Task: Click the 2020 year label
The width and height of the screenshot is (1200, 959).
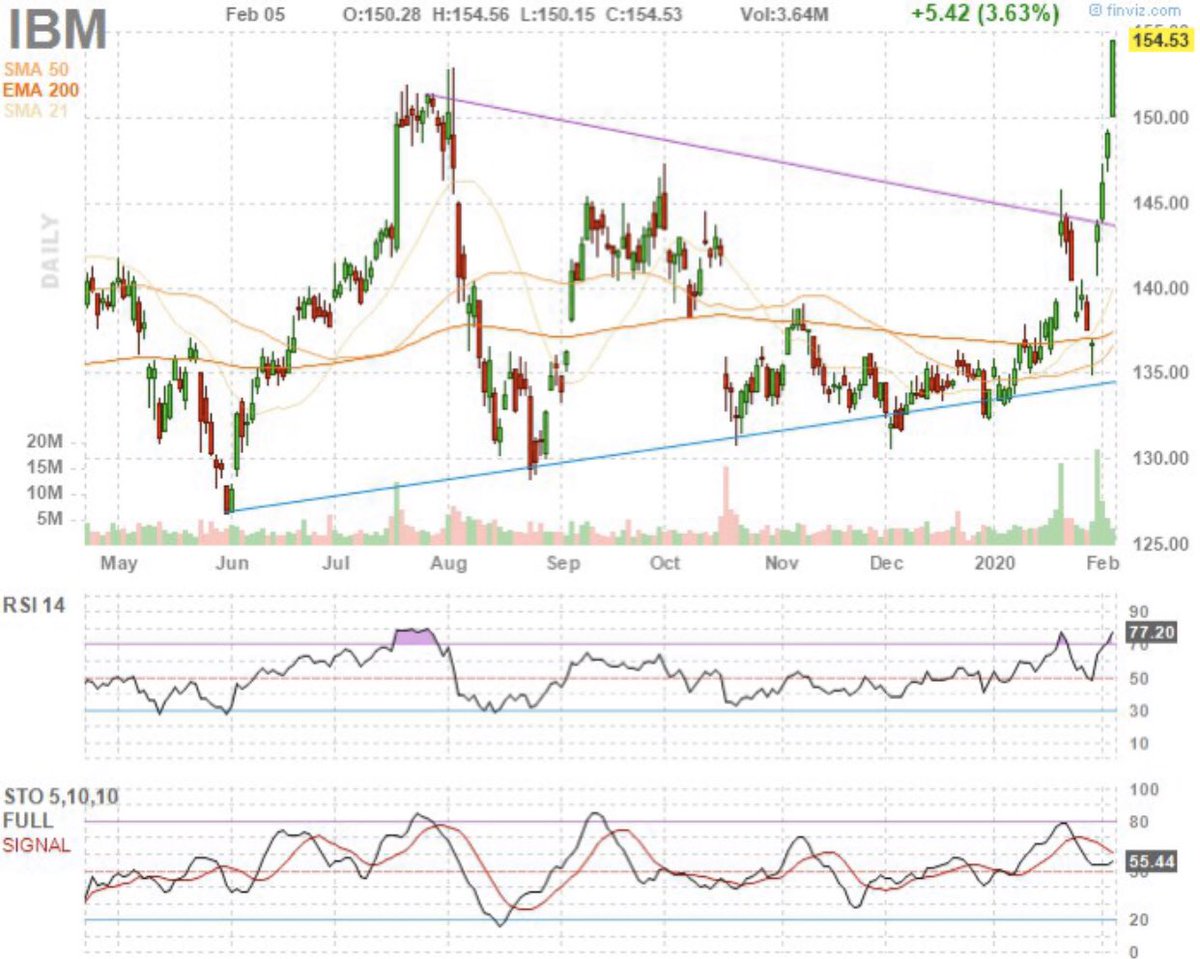Action: click(996, 563)
